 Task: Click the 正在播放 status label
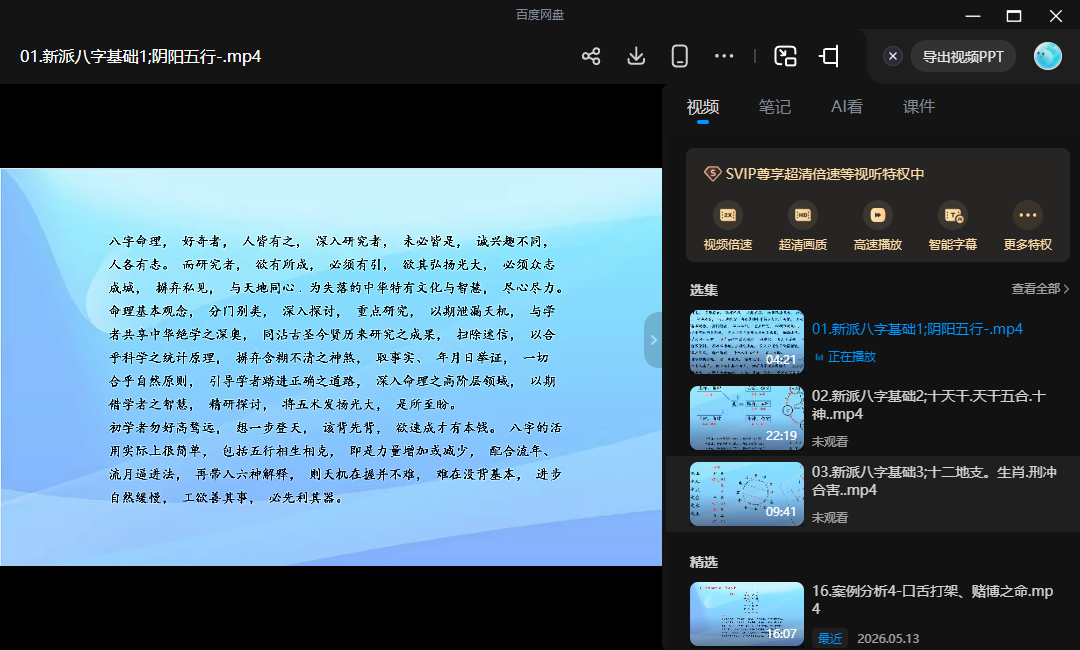tap(851, 357)
